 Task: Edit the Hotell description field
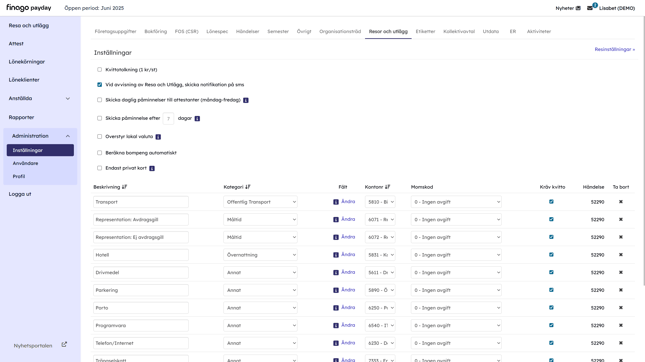[141, 255]
